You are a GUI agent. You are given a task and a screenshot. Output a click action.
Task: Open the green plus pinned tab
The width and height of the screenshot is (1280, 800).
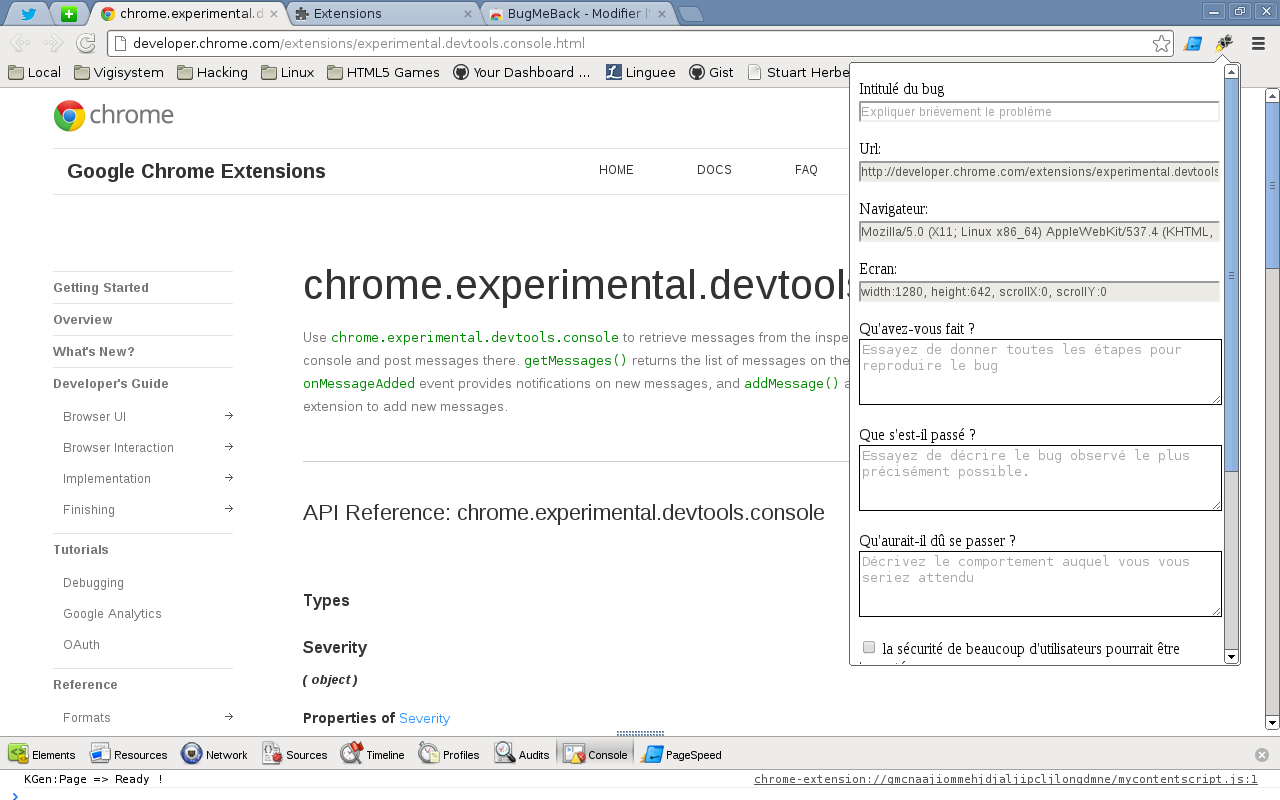69,14
